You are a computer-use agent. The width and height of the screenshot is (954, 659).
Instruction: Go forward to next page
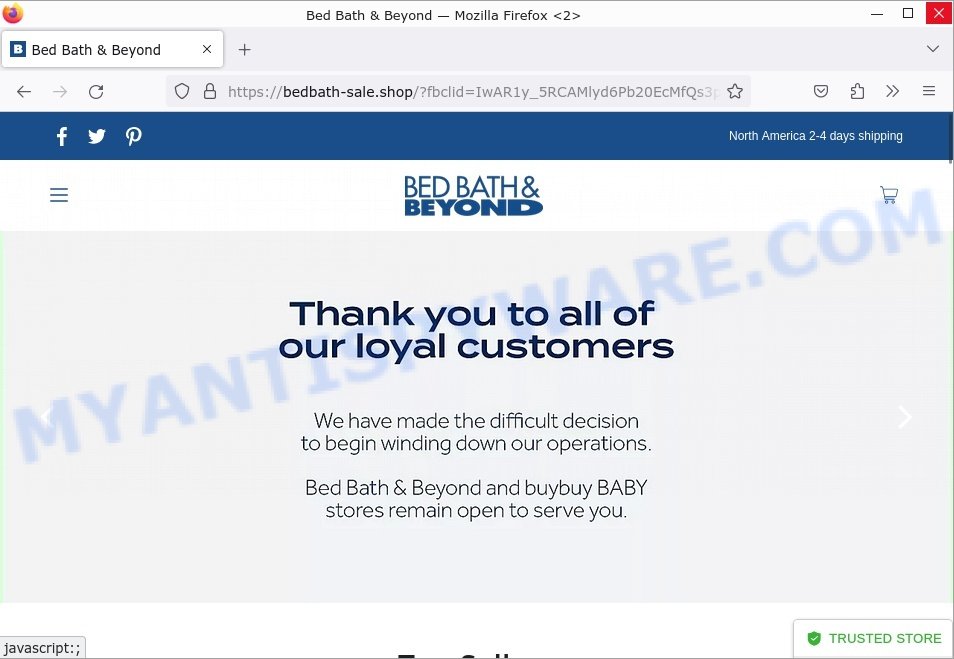(60, 91)
